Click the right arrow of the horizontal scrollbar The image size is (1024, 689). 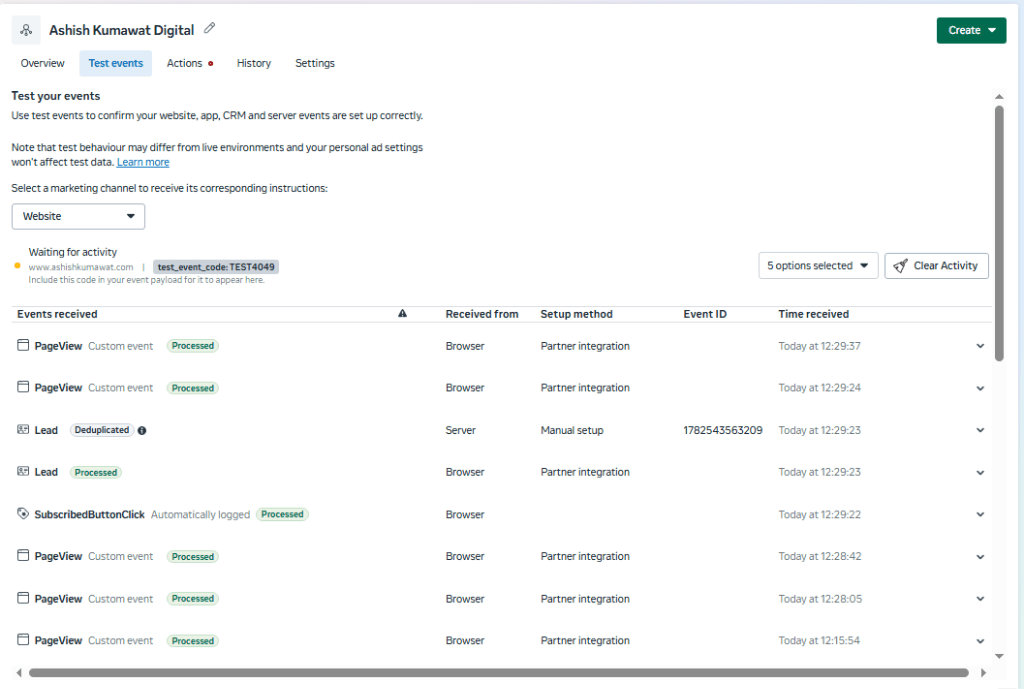coord(984,673)
